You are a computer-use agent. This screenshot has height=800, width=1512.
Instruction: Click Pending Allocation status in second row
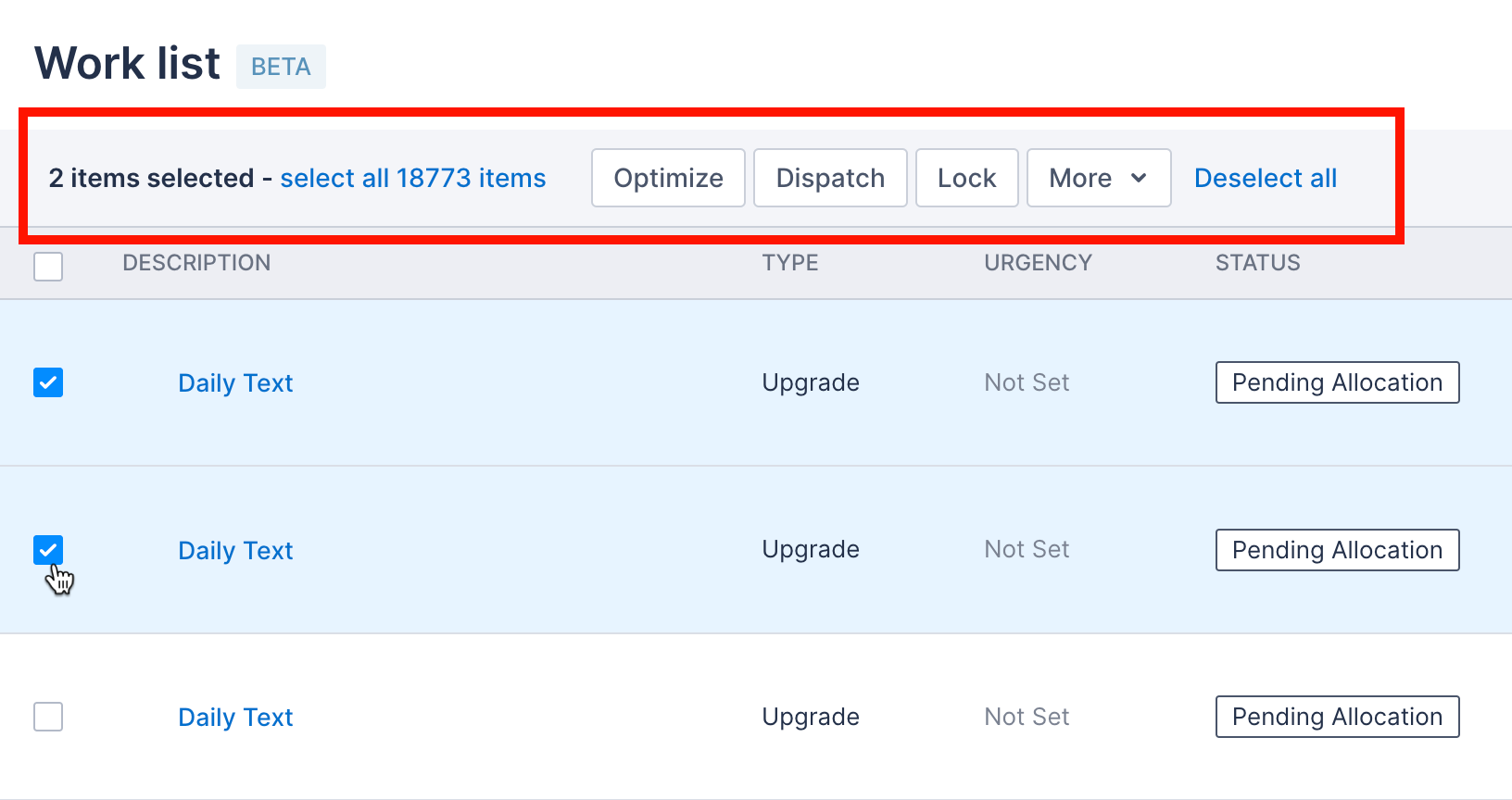(1337, 550)
